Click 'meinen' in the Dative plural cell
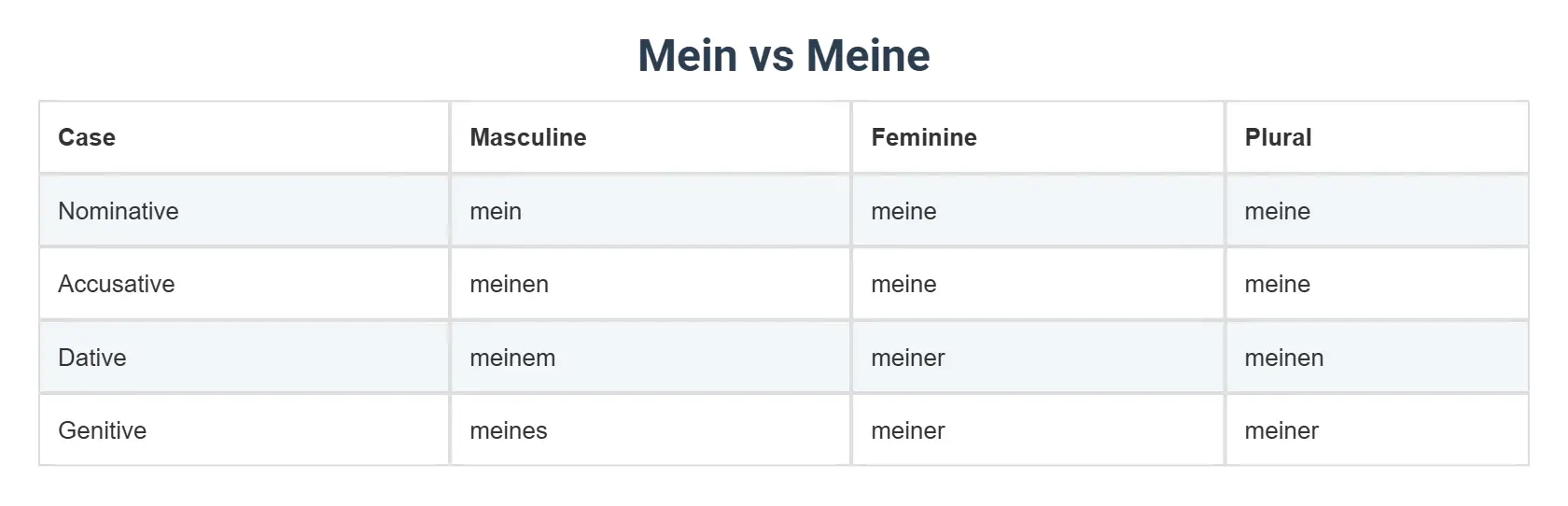This screenshot has height=506, width=1568. tap(1284, 358)
